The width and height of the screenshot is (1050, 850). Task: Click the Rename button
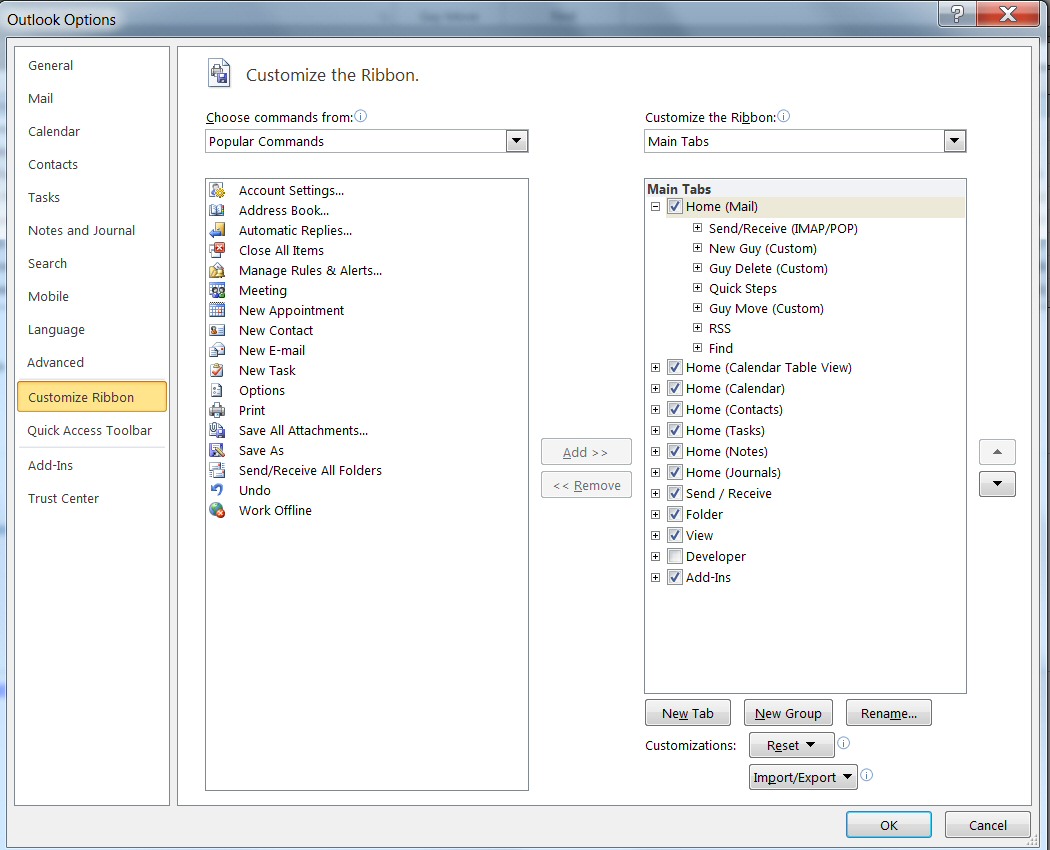[x=888, y=712]
